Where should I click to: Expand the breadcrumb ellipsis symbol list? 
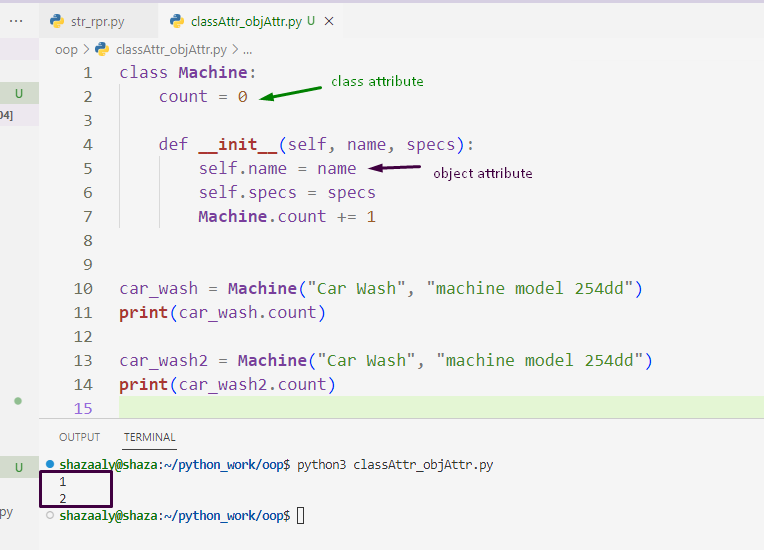click(x=248, y=50)
